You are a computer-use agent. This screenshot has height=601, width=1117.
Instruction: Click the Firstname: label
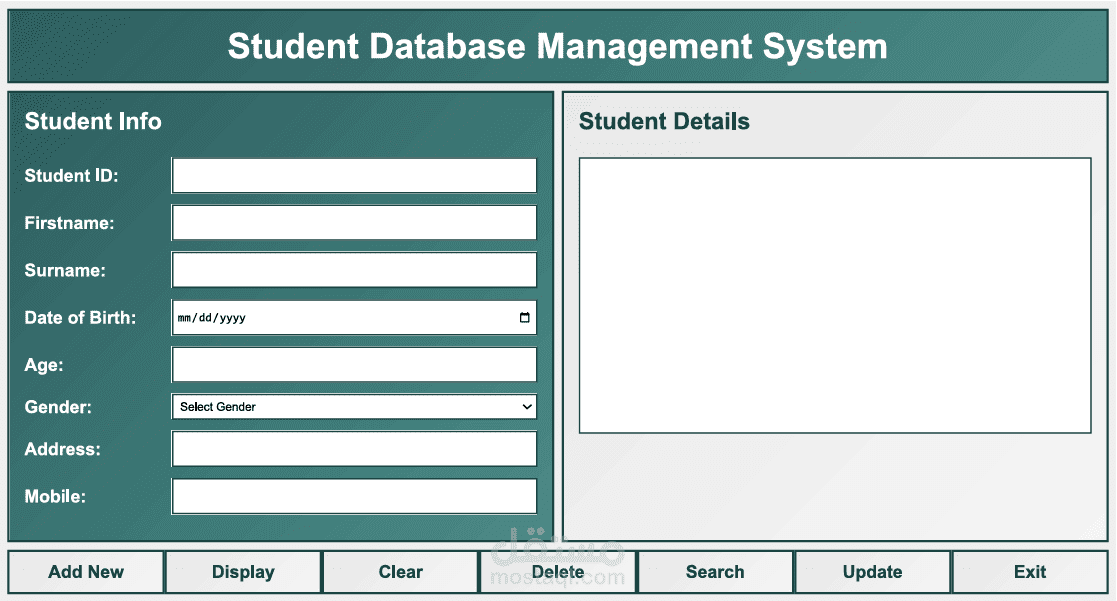click(x=69, y=223)
